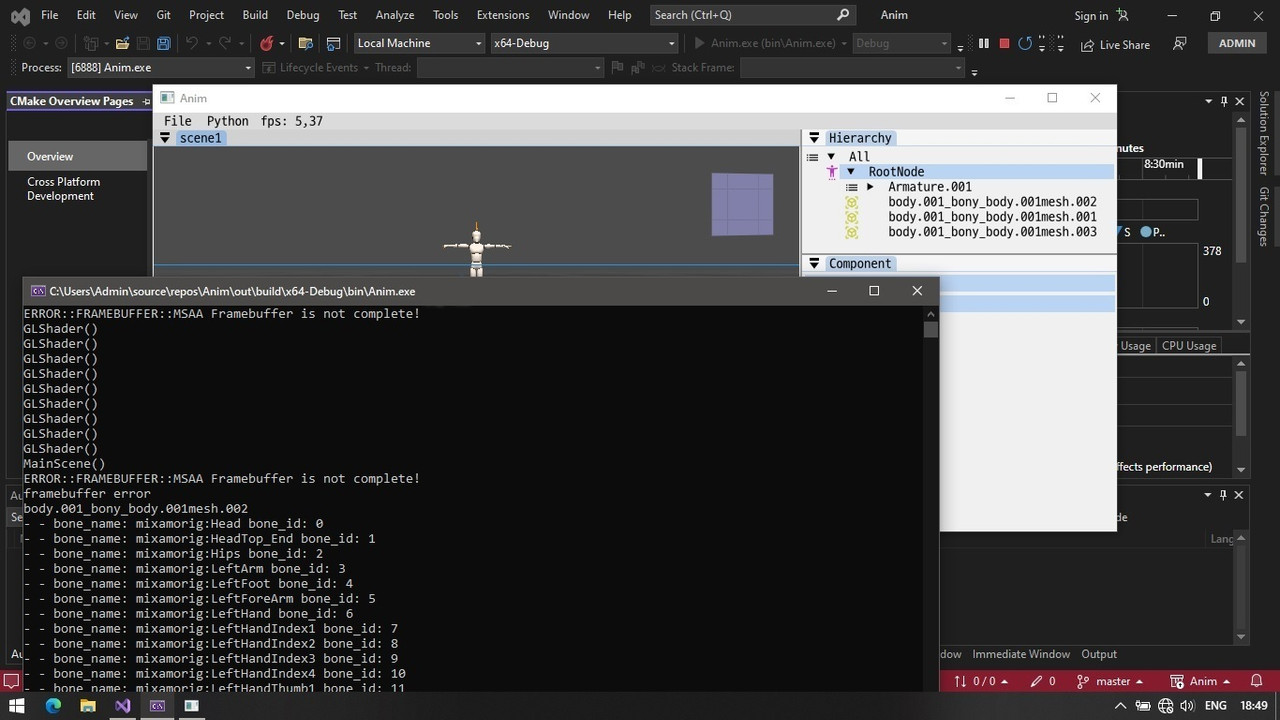Screen dimensions: 1280x720
Task: Open File Explorer from the taskbar
Action: [88, 705]
